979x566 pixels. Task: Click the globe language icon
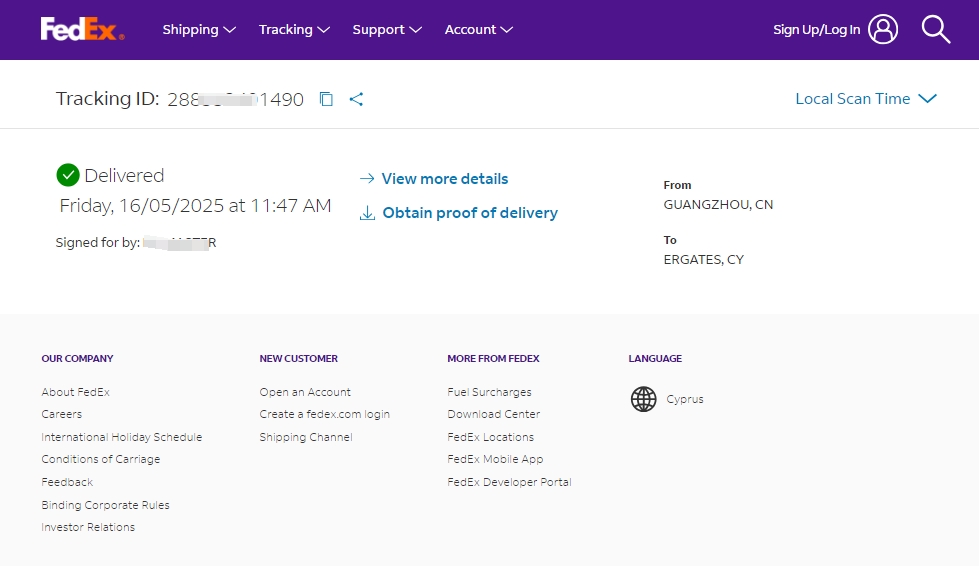[643, 399]
